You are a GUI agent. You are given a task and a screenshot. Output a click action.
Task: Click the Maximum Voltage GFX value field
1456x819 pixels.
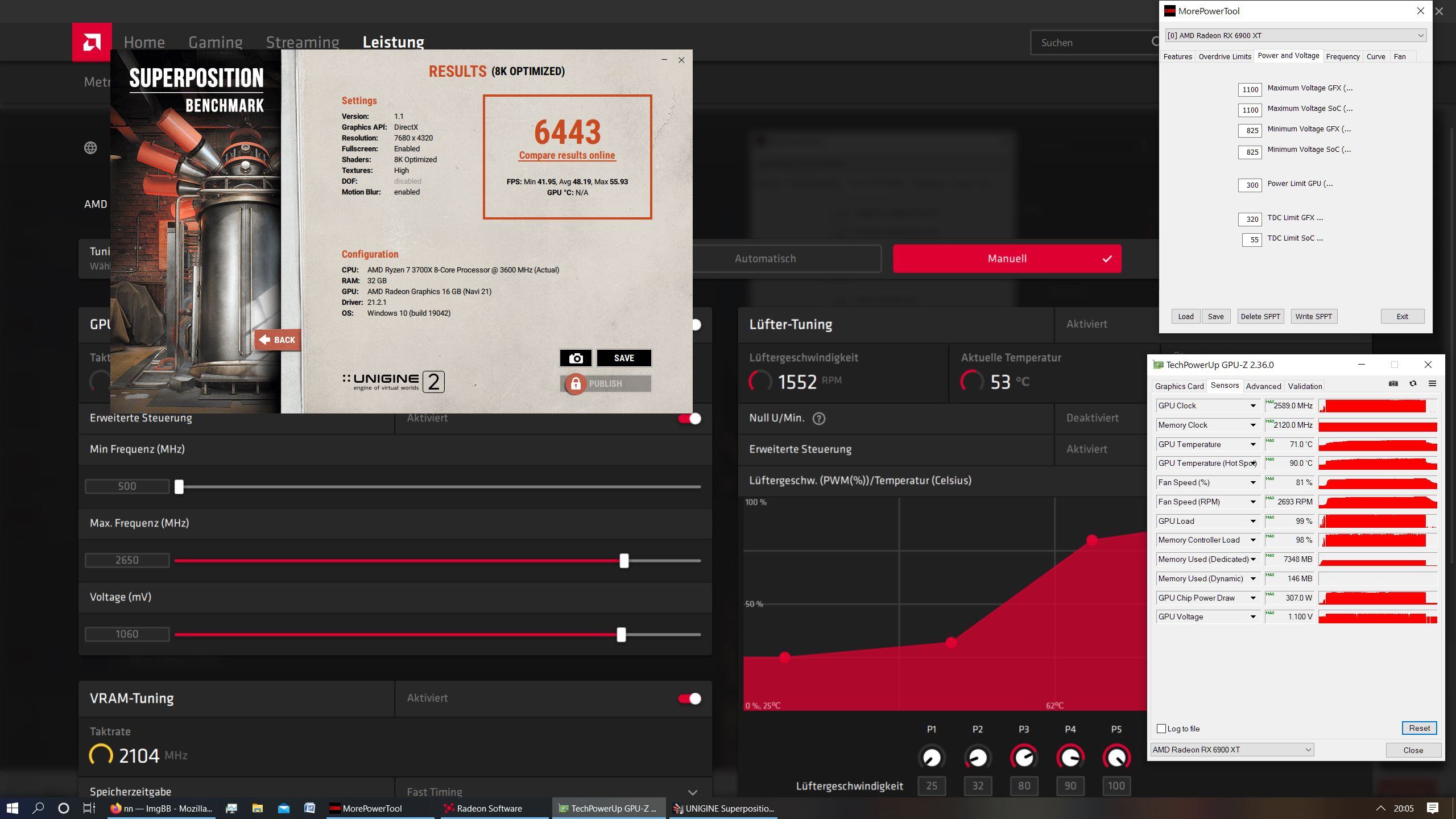[1250, 89]
